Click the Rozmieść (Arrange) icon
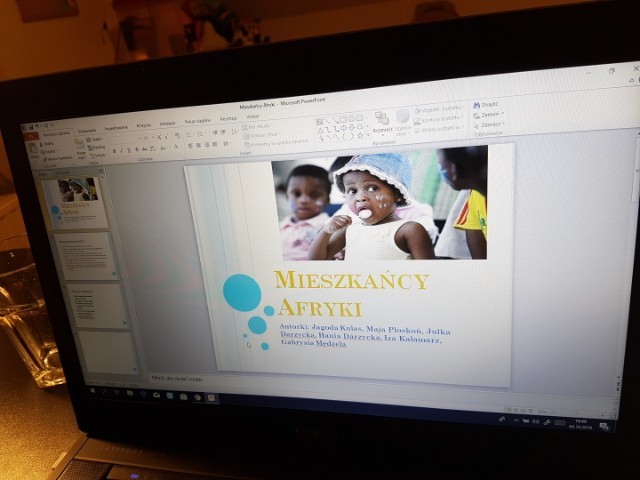 tap(382, 122)
